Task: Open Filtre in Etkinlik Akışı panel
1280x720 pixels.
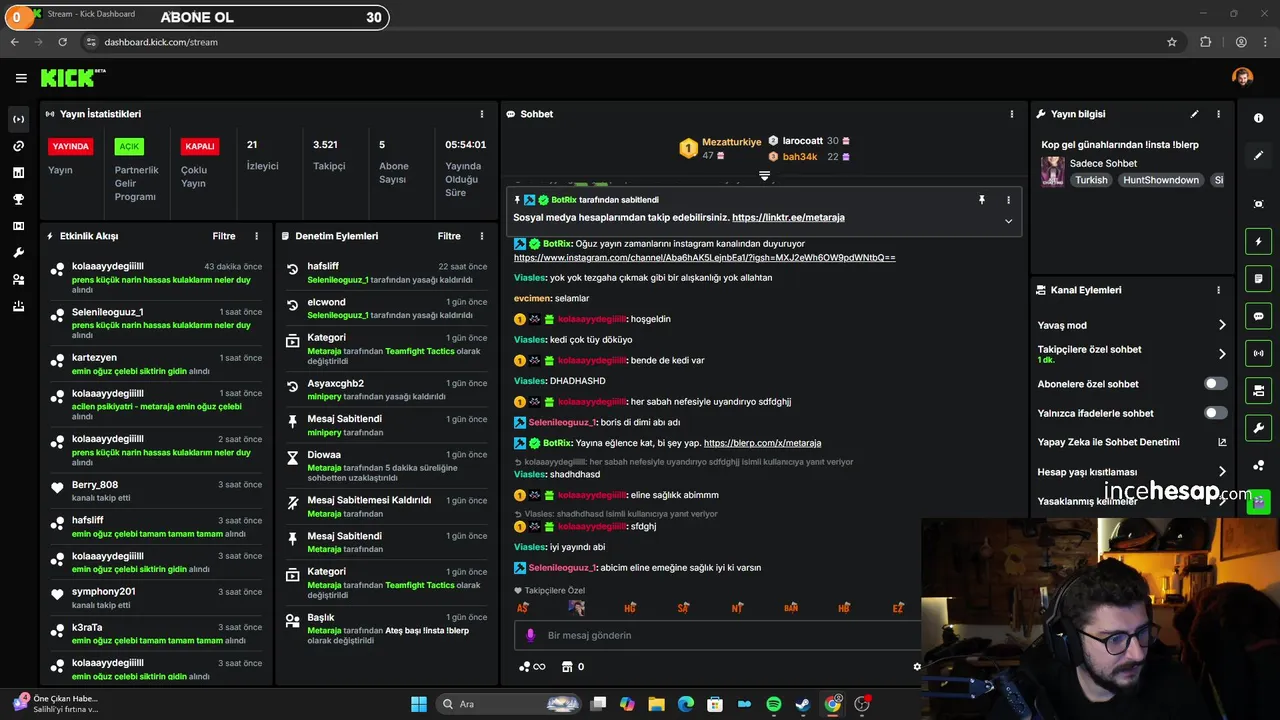Action: click(224, 236)
